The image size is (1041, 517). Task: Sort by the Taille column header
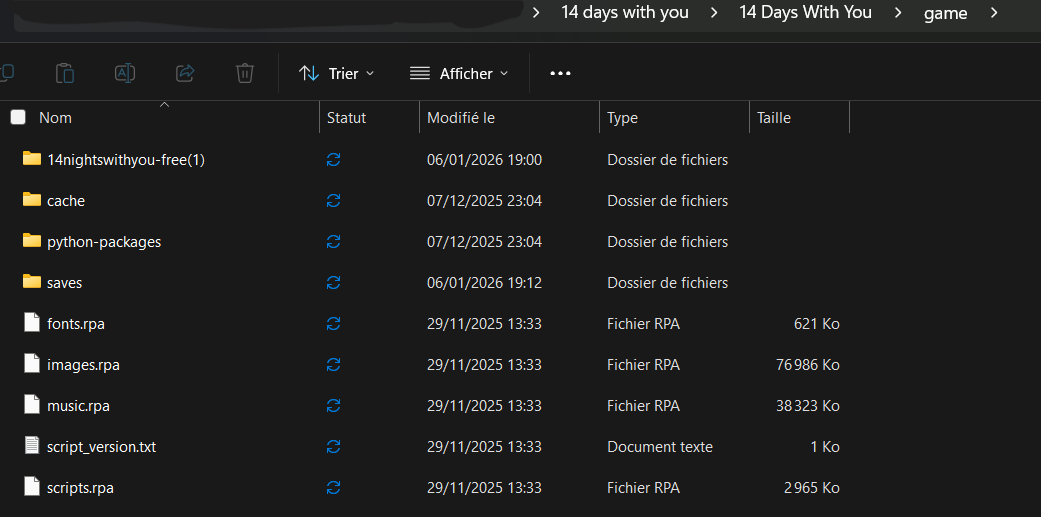(774, 118)
